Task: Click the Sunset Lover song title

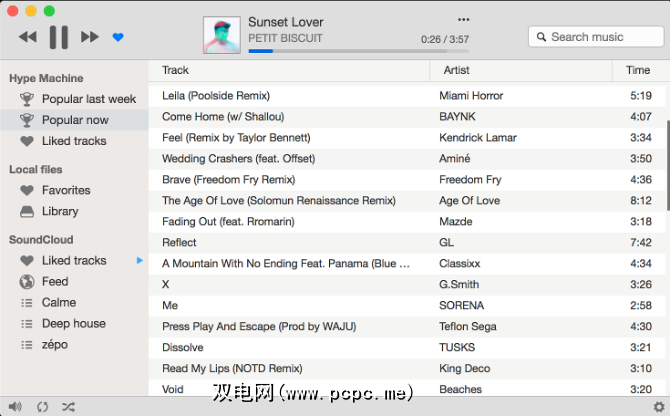Action: (x=285, y=22)
